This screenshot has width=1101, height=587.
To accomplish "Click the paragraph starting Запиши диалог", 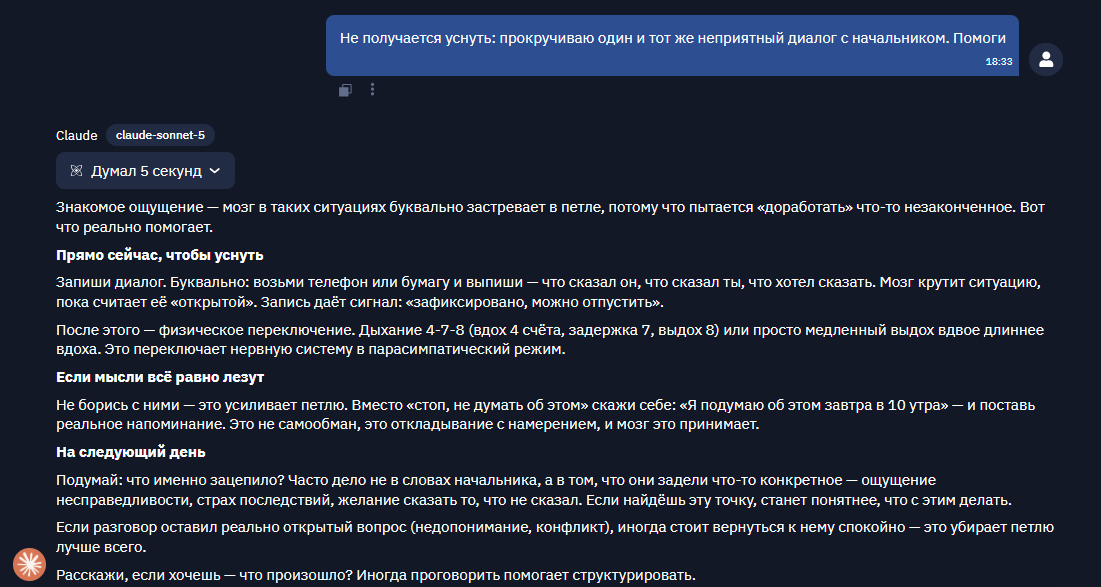I will point(547,293).
